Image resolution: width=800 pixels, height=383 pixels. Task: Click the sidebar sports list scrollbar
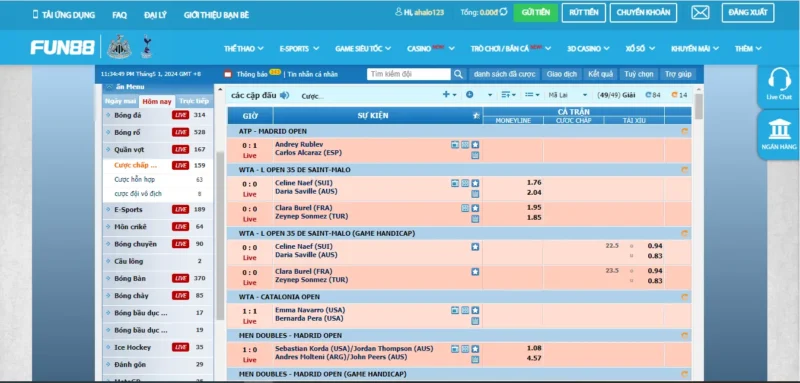tap(220, 236)
